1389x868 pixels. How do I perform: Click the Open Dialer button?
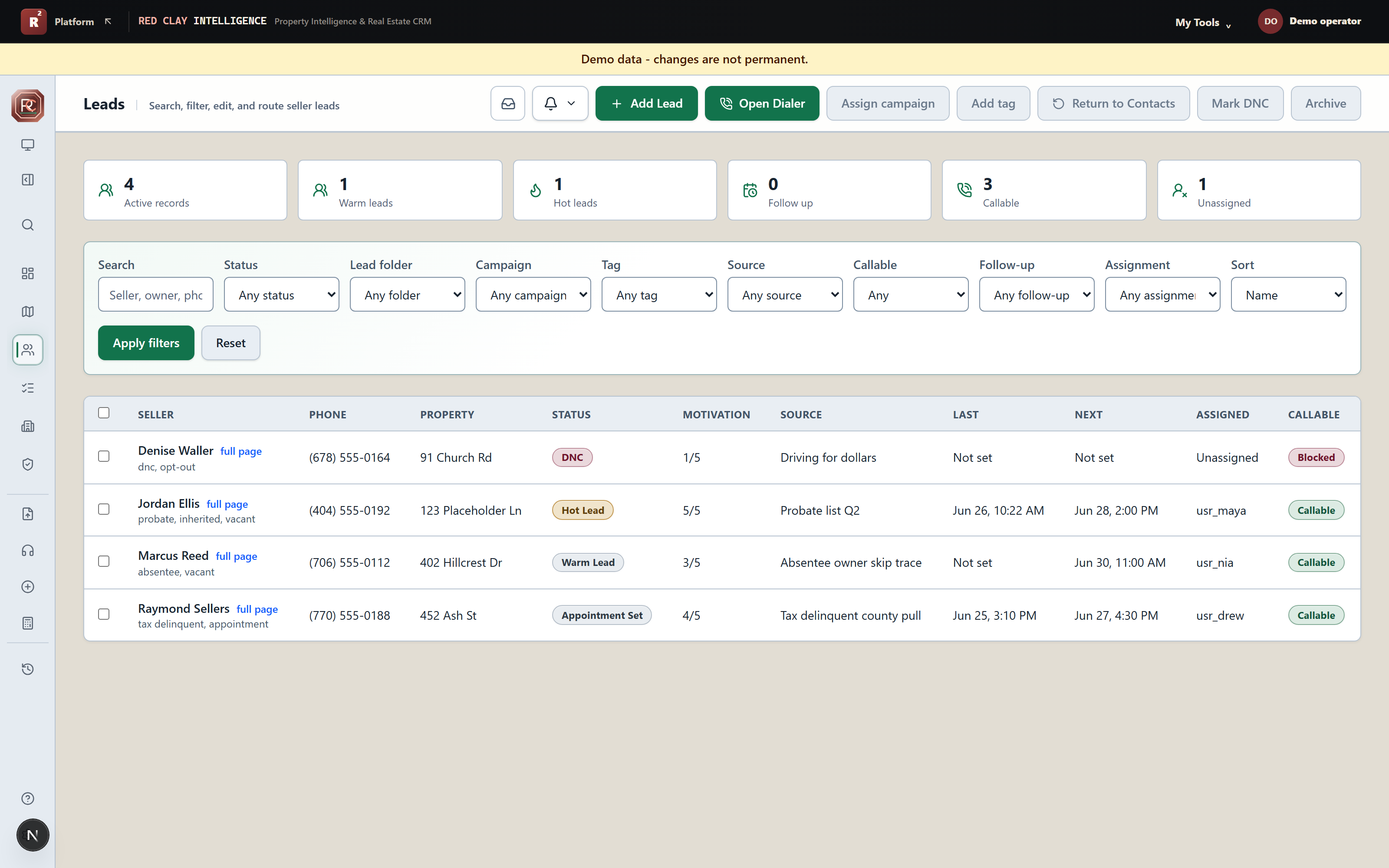point(762,103)
